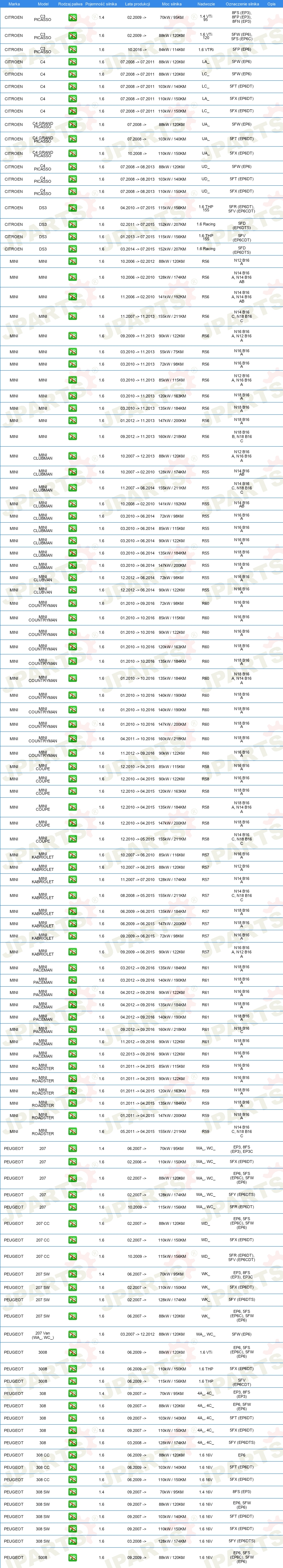Screen dimensions: 283x1568
Task: Click fuel icon in C4 Grand Picasso 103kW / 140KM row
Action: click(72, 139)
